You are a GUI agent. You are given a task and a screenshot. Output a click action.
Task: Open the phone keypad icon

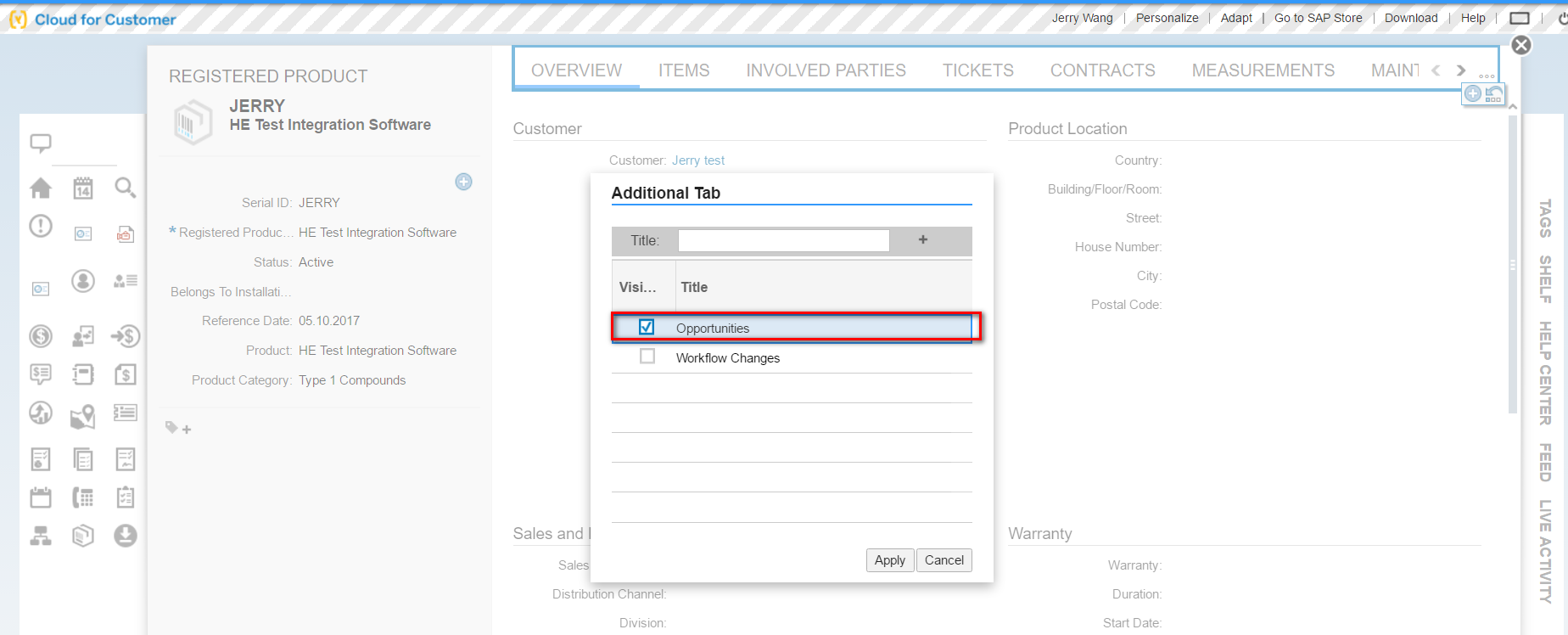tap(83, 497)
